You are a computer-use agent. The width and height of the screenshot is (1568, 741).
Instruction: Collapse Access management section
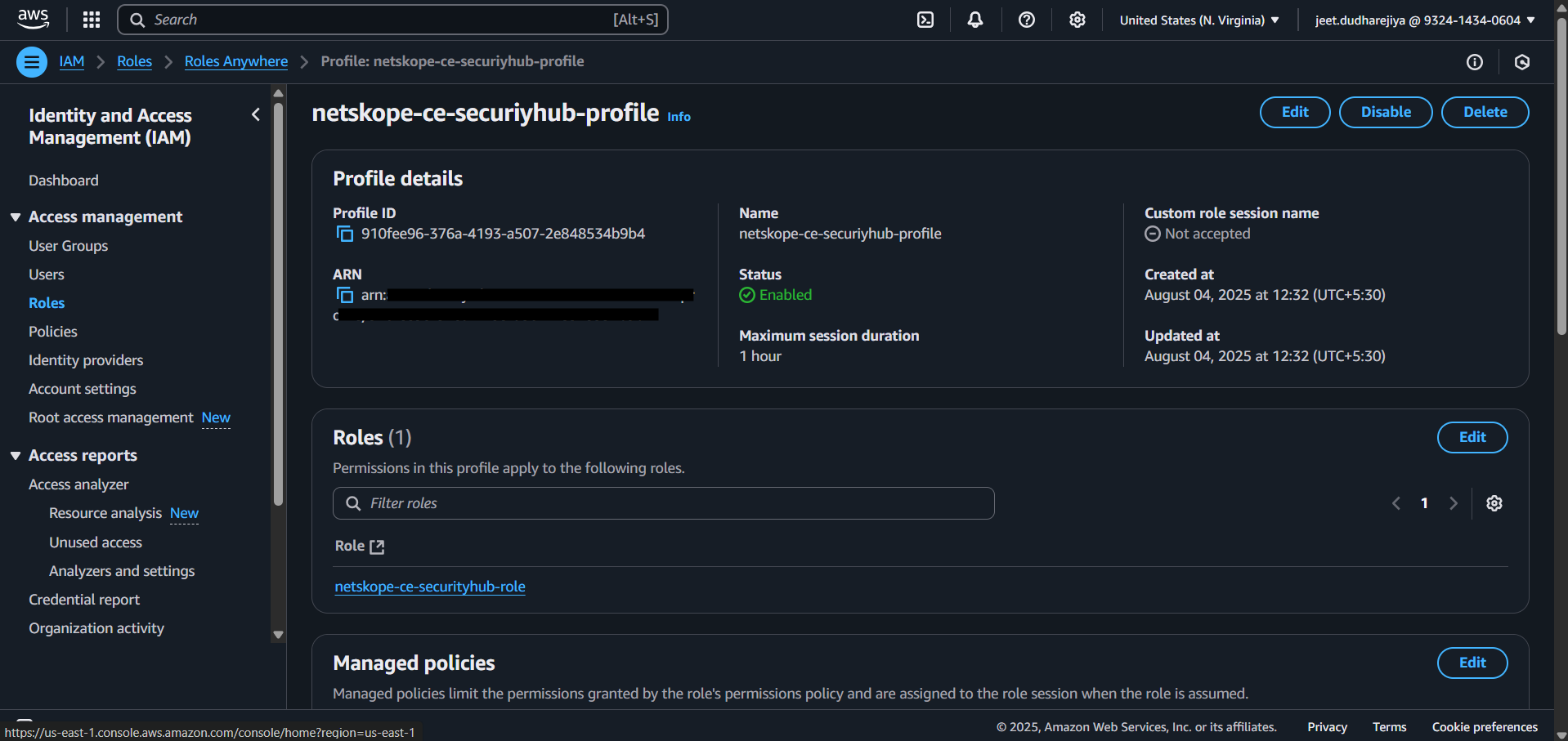(16, 217)
